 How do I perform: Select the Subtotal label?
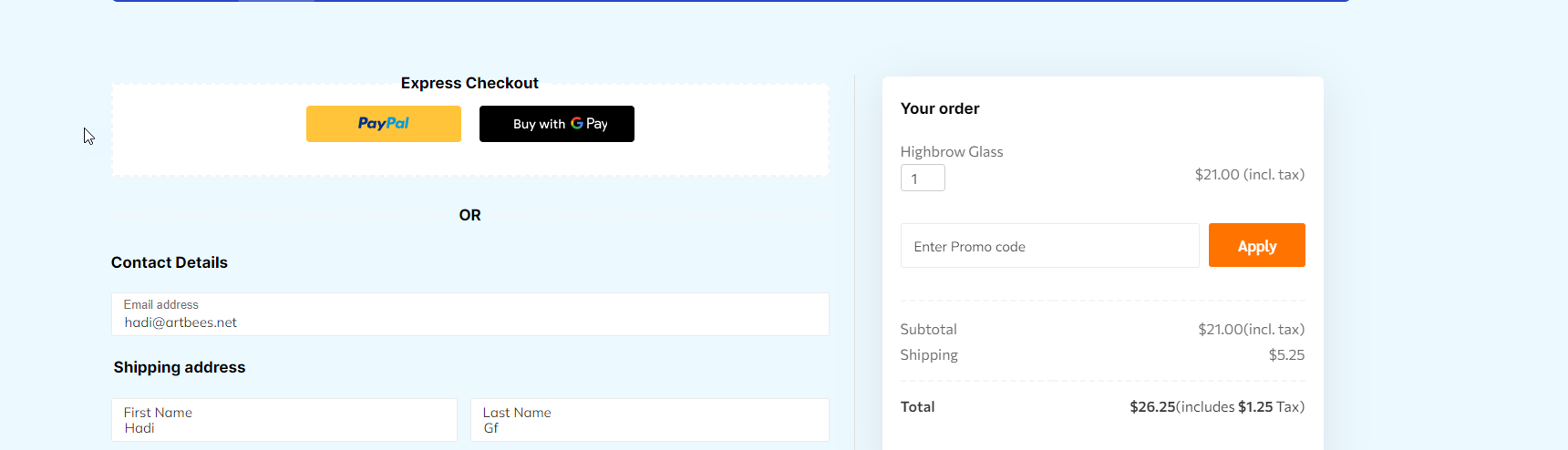928,329
